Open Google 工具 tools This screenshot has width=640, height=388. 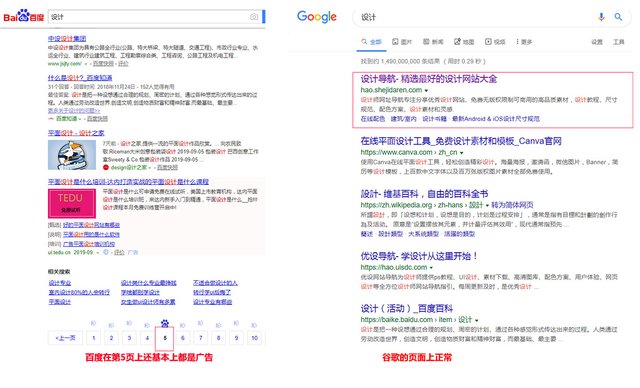(x=618, y=42)
